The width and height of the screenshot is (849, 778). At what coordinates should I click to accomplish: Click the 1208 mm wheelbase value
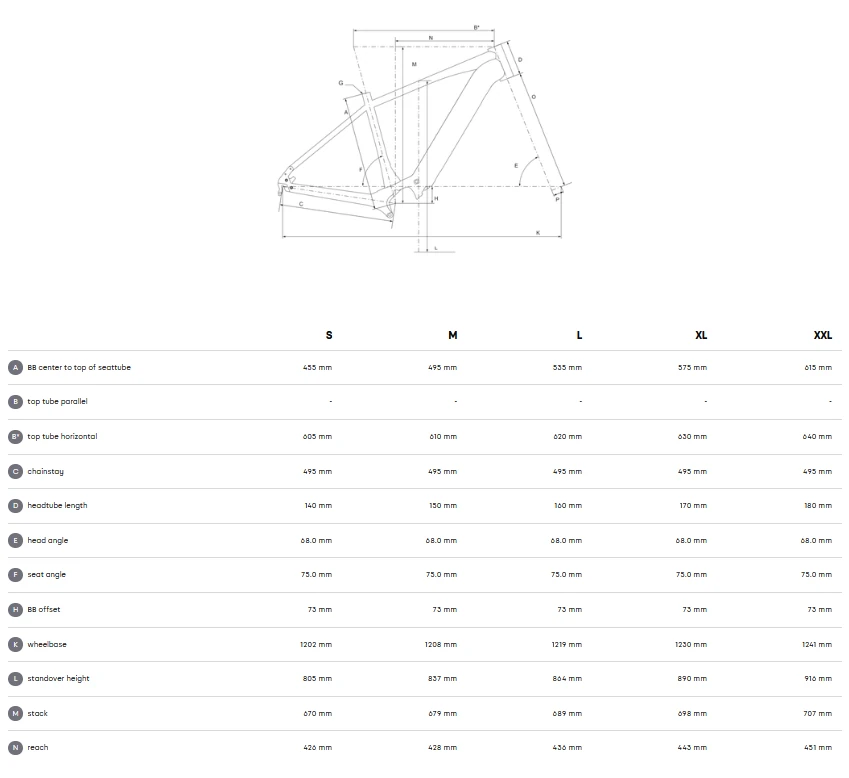[441, 644]
